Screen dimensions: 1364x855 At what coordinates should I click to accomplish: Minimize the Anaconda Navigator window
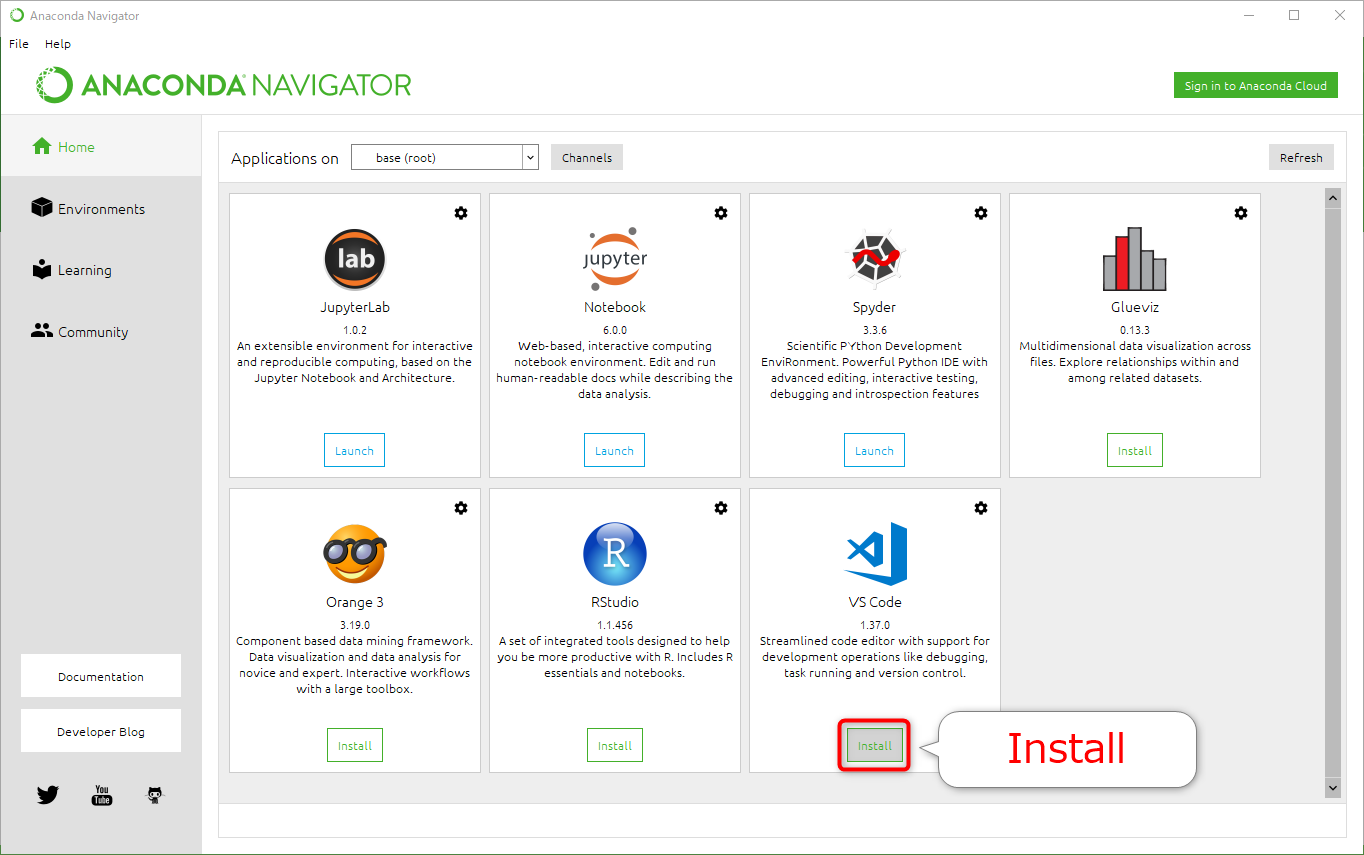pos(1248,15)
